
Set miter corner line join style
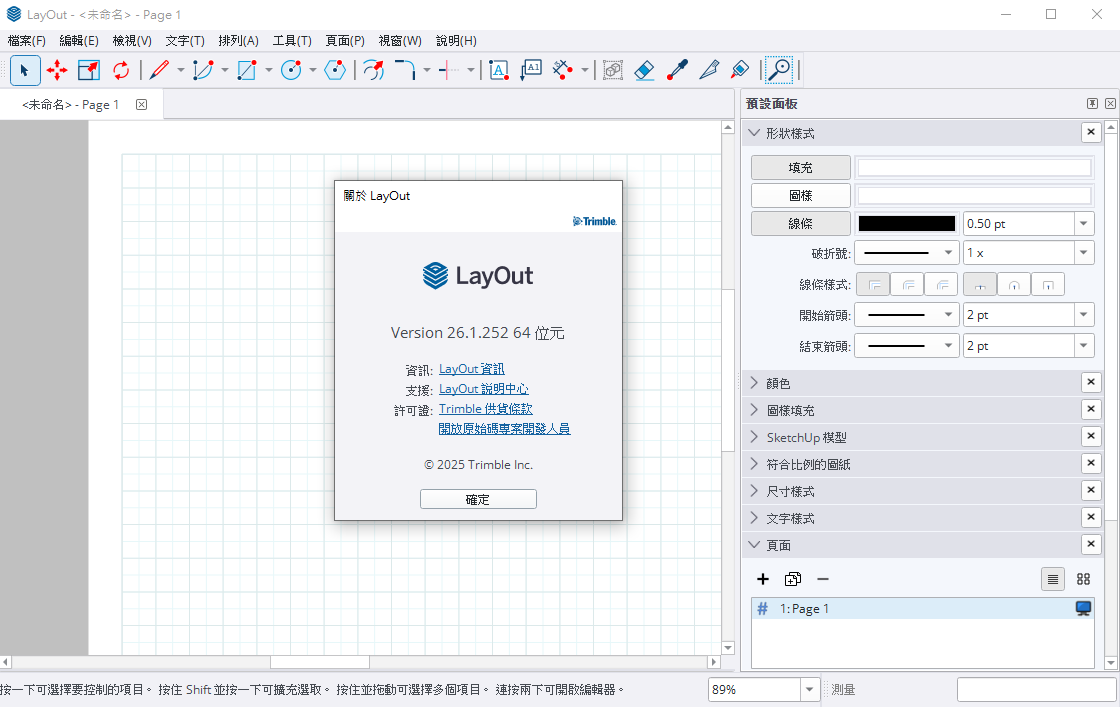pos(873,284)
